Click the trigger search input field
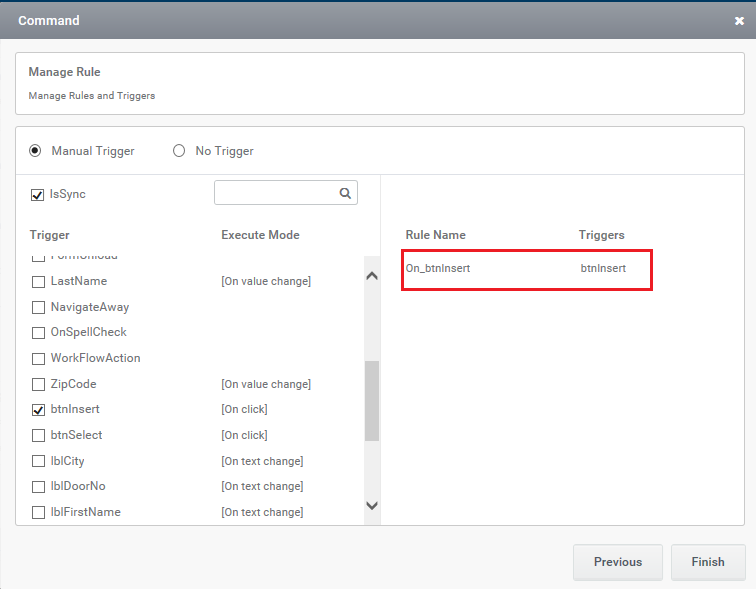 275,193
